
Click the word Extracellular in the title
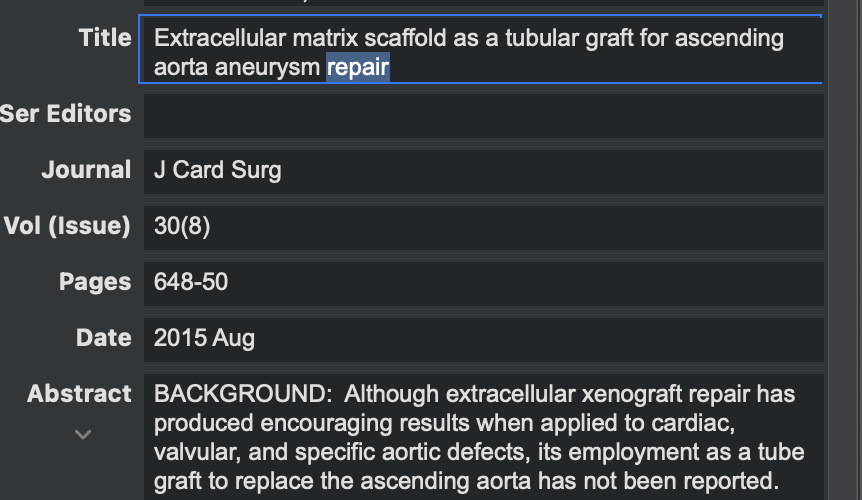coord(220,38)
